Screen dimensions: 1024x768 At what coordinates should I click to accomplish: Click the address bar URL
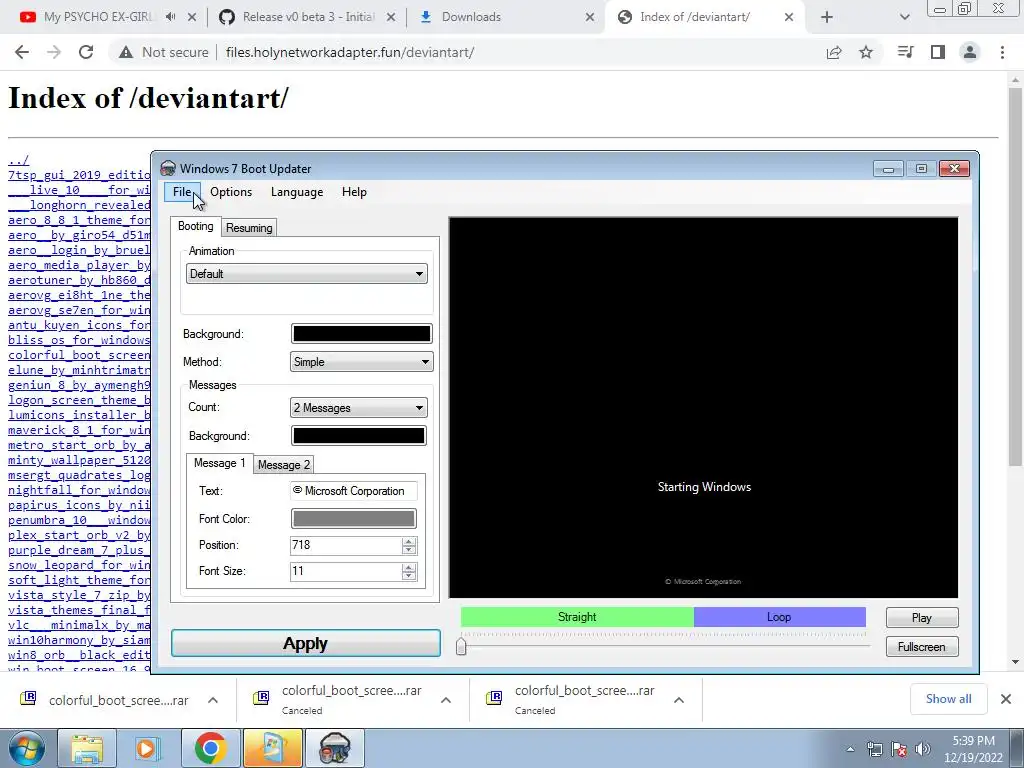click(x=350, y=52)
